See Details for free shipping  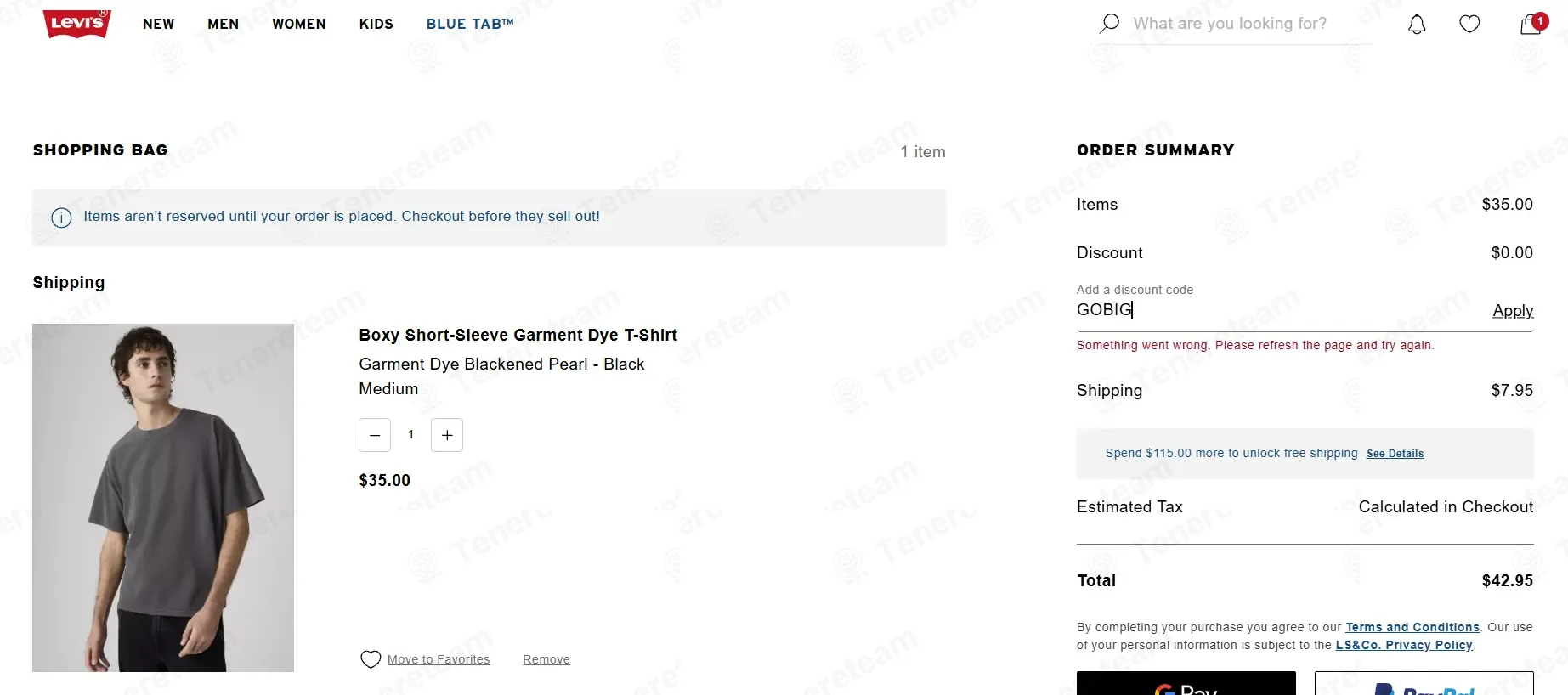pyautogui.click(x=1395, y=454)
